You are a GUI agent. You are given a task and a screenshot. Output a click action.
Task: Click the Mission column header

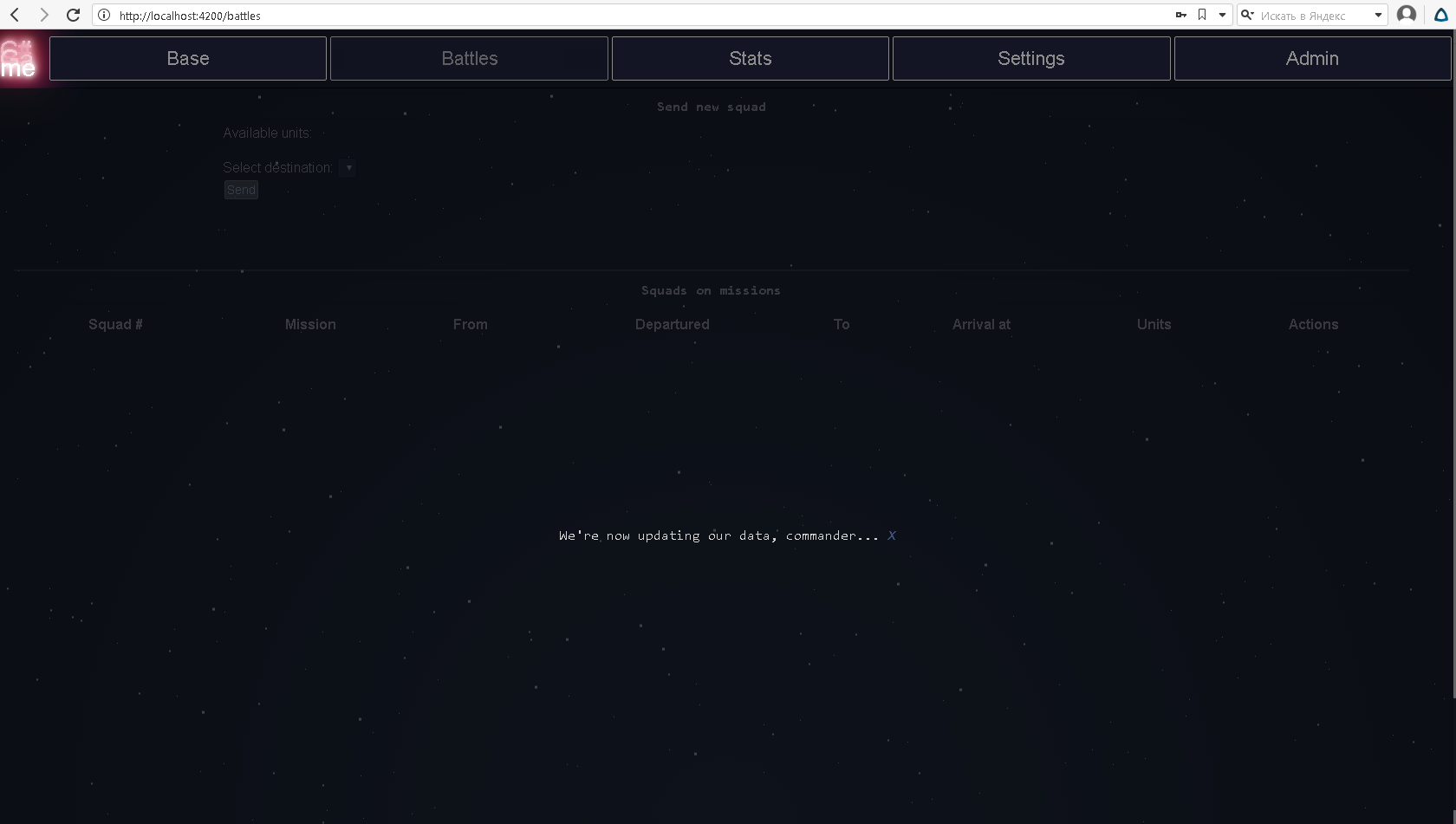[x=310, y=324]
